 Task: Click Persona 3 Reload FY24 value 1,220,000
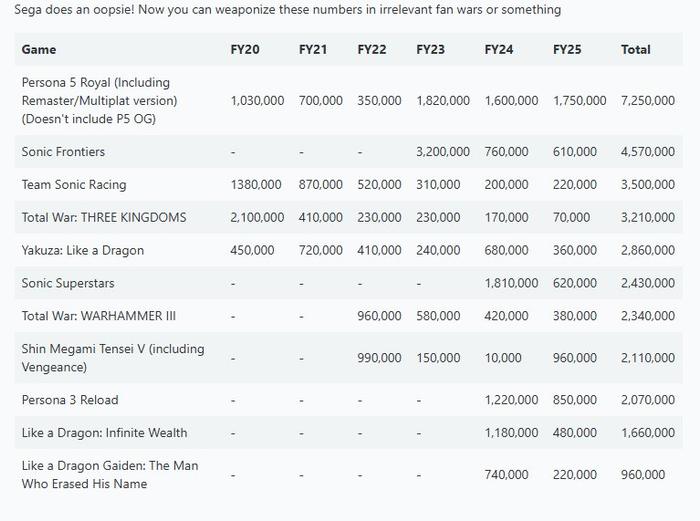tap(511, 400)
